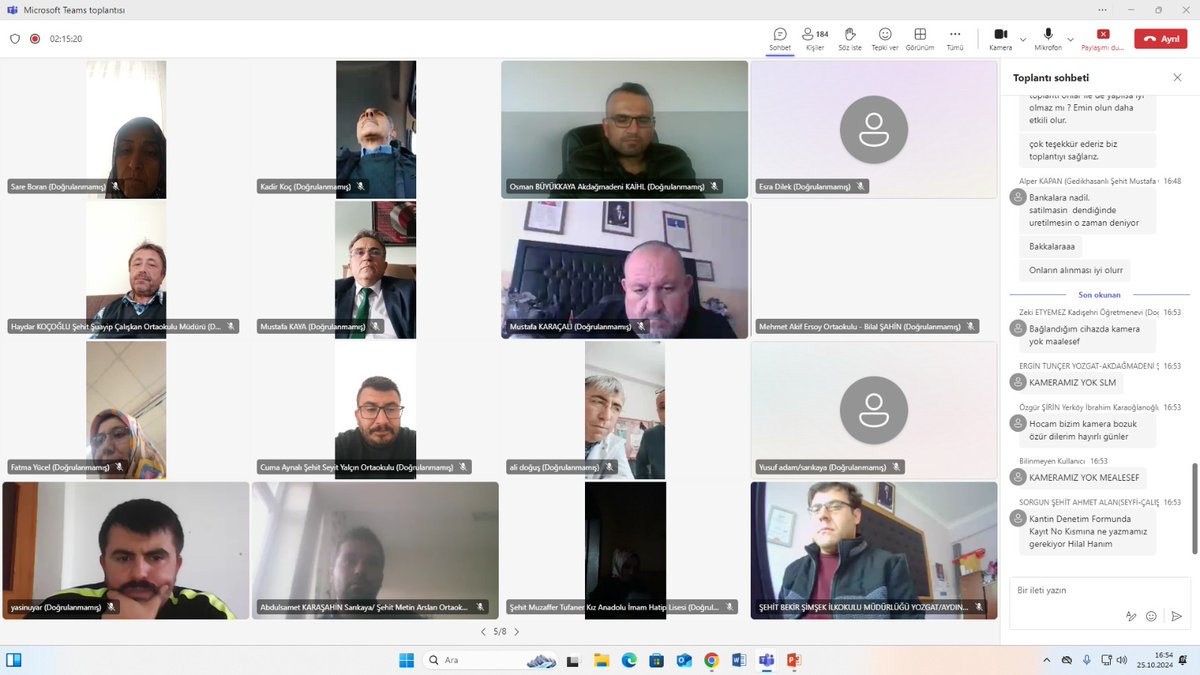Open Word from taskbar
This screenshot has width=1200, height=675.
(739, 660)
